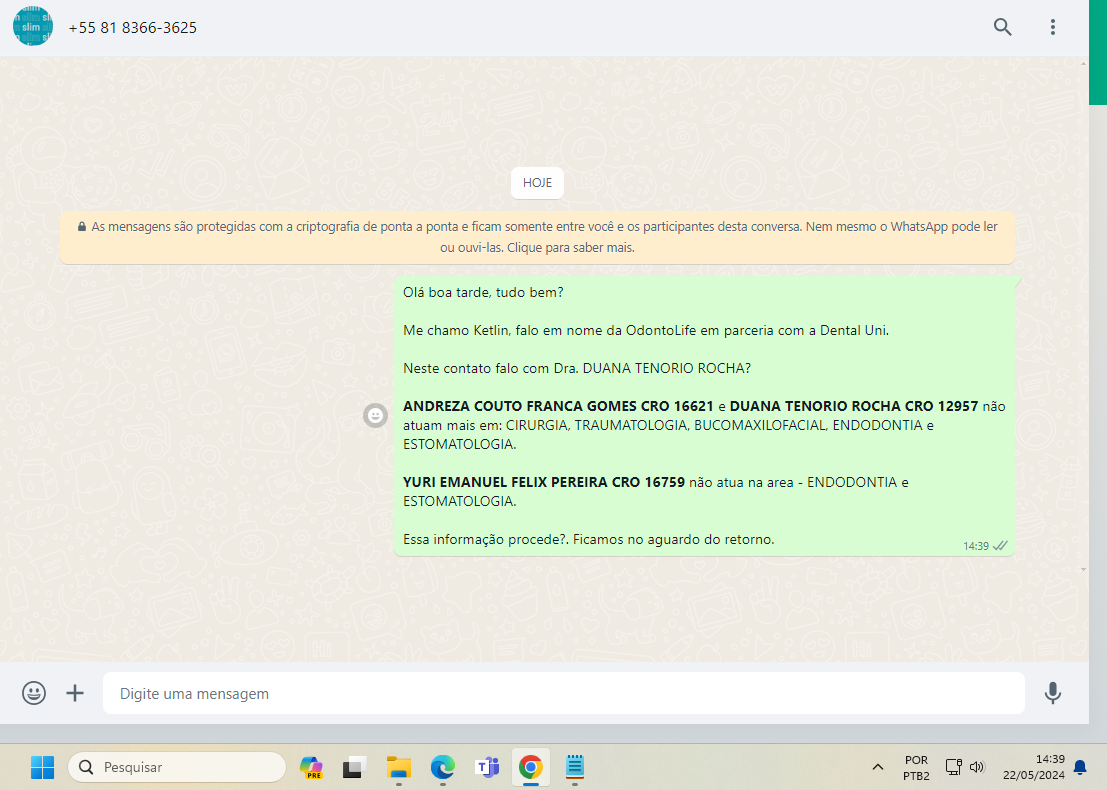Click the Pesquisar taskbar search box
The width and height of the screenshot is (1107, 790).
(x=177, y=767)
